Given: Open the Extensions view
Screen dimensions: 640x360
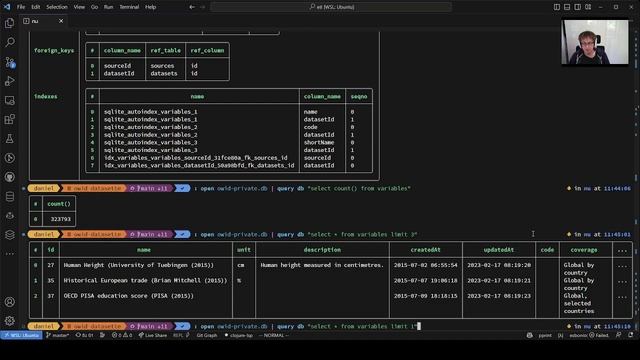Looking at the screenshot, I should (x=10, y=119).
